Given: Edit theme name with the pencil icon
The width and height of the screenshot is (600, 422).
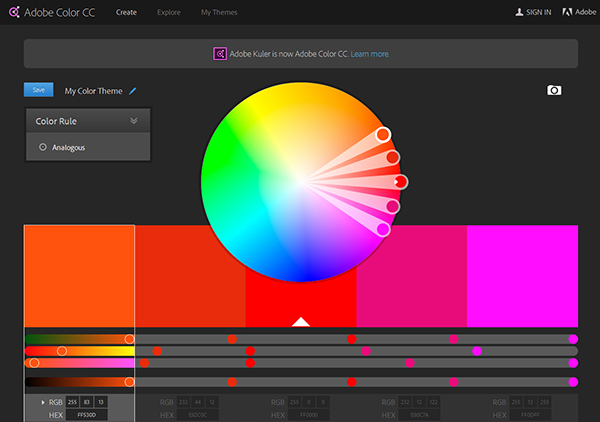Looking at the screenshot, I should pyautogui.click(x=132, y=91).
